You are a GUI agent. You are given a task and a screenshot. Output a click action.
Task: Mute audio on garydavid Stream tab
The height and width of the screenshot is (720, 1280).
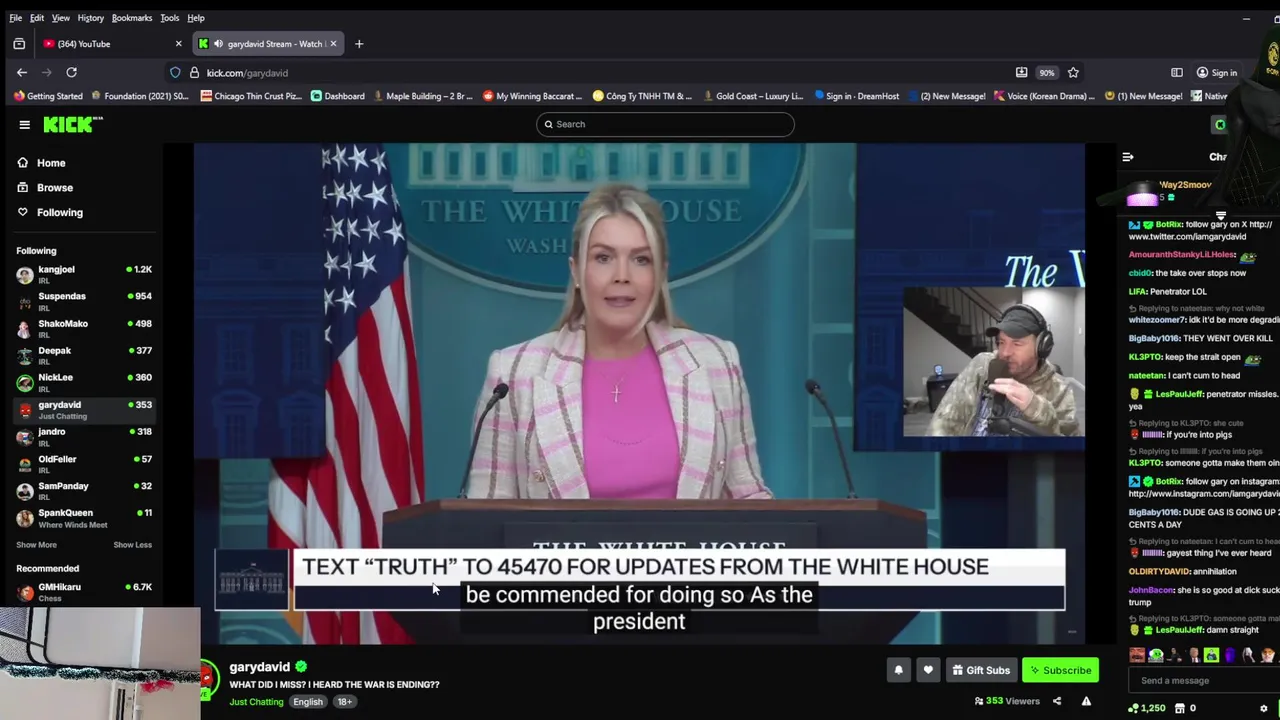coord(218,44)
